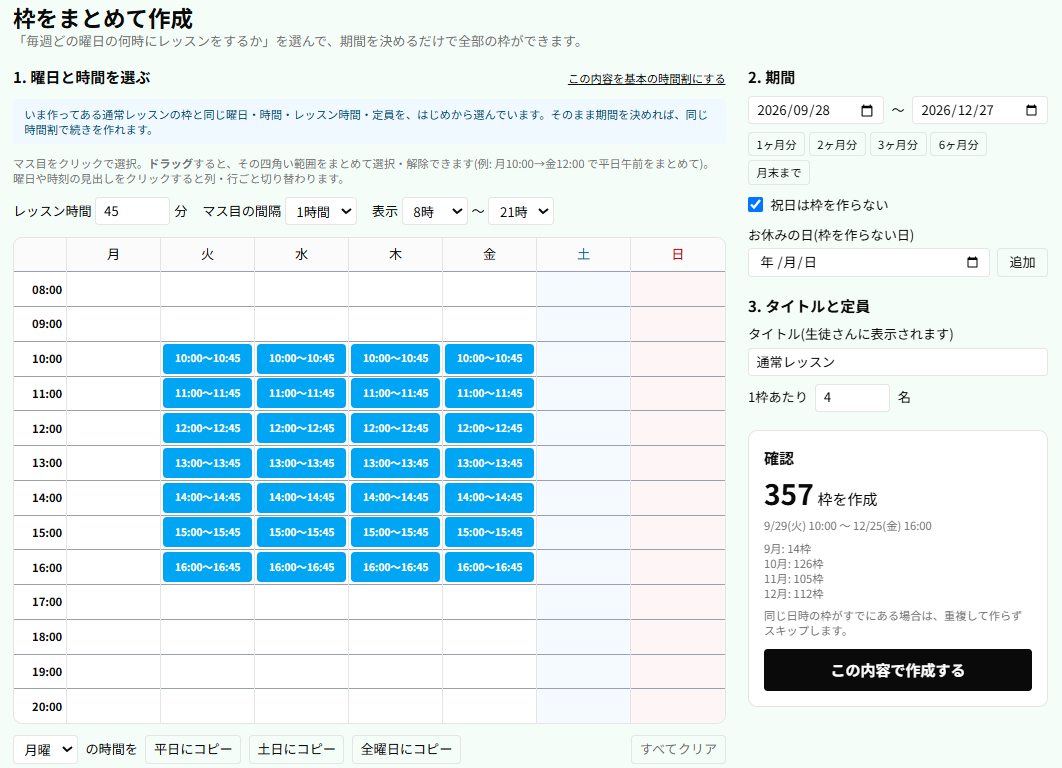1062x768 pixels.
Task: Toggle the 月 column header
Action: click(x=113, y=255)
